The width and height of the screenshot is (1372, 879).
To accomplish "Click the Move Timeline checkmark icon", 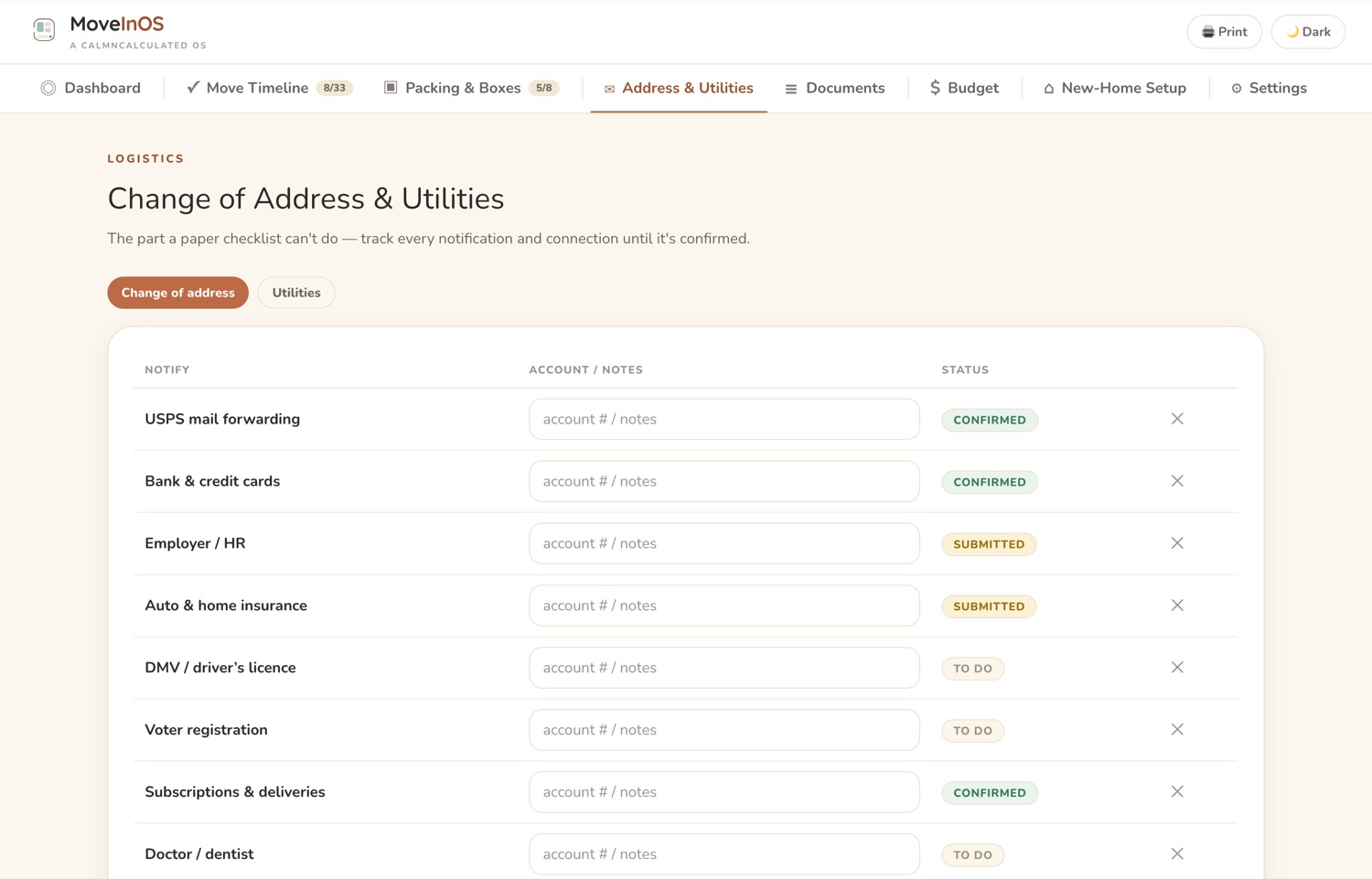I will (193, 88).
